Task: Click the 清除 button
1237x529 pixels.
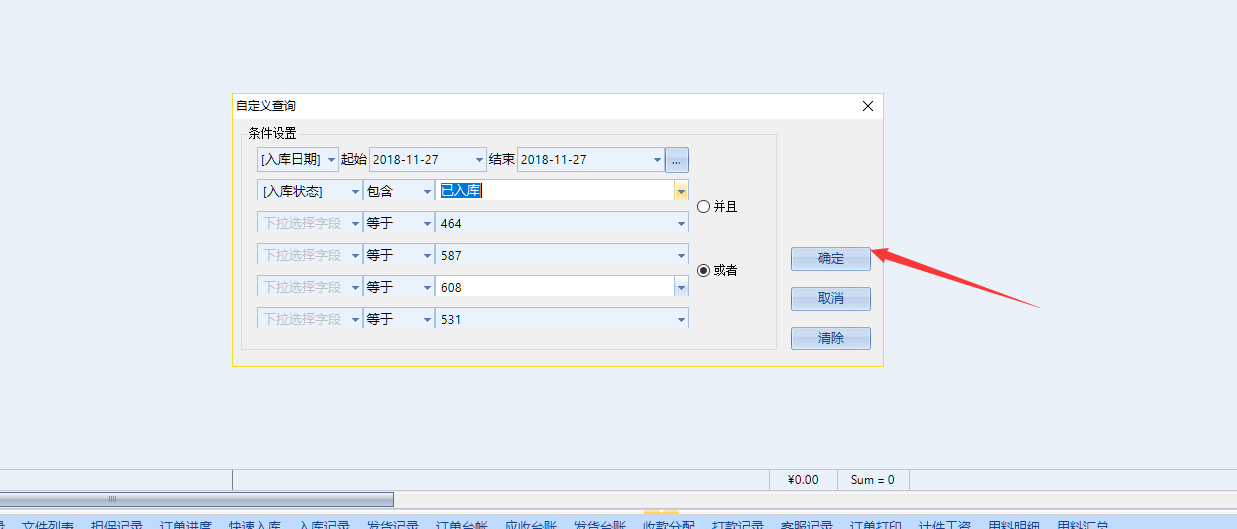Action: tap(830, 338)
